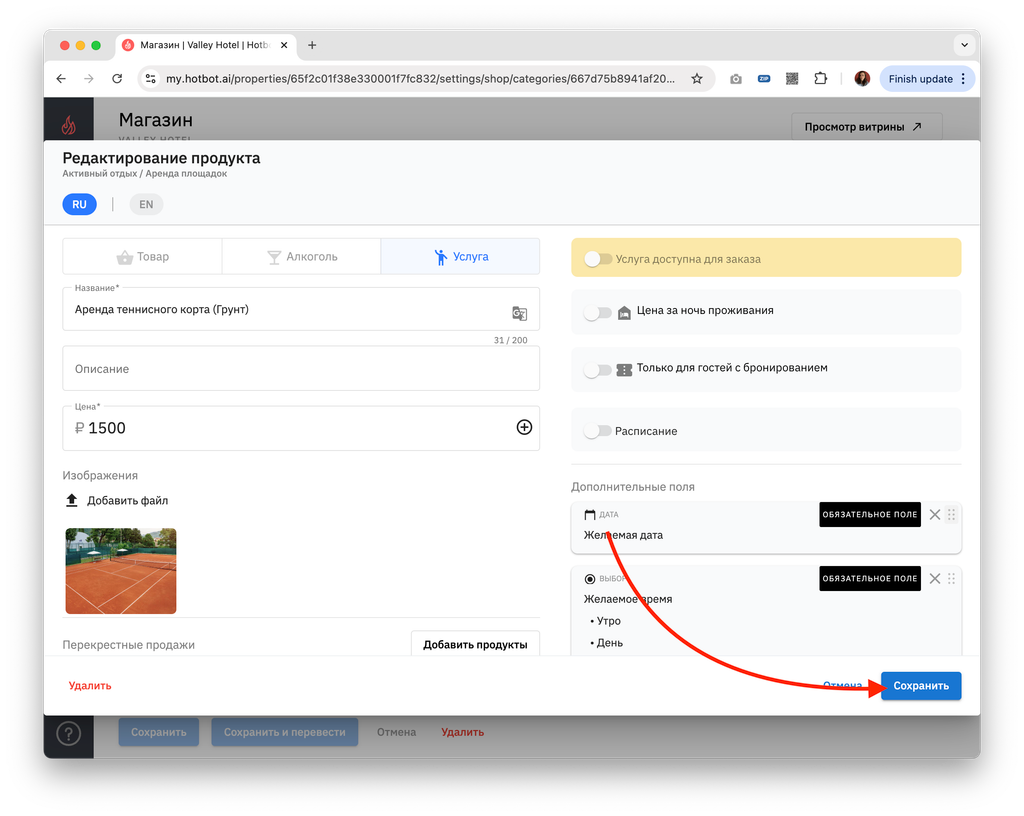Click the translate icon in the name field

[x=519, y=313]
